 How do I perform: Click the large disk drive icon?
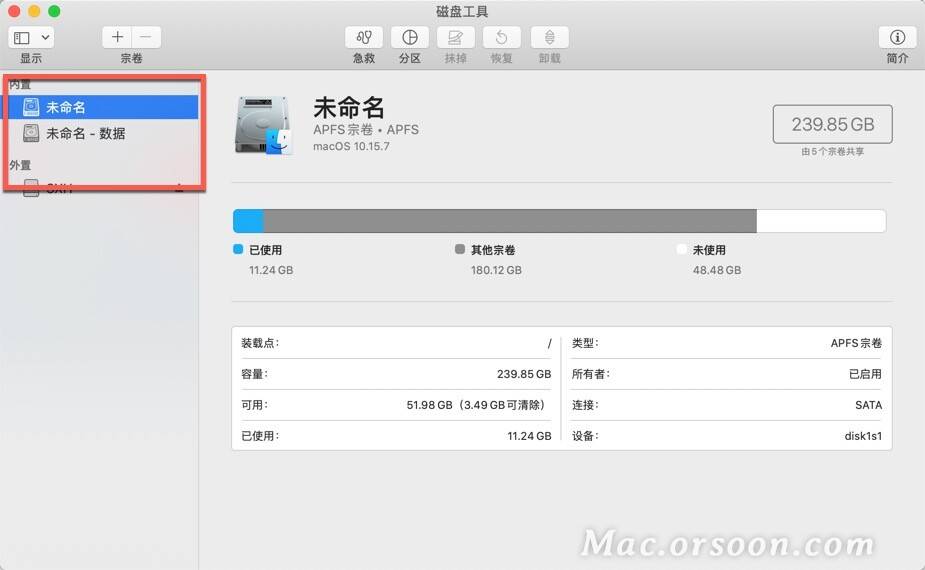point(263,125)
